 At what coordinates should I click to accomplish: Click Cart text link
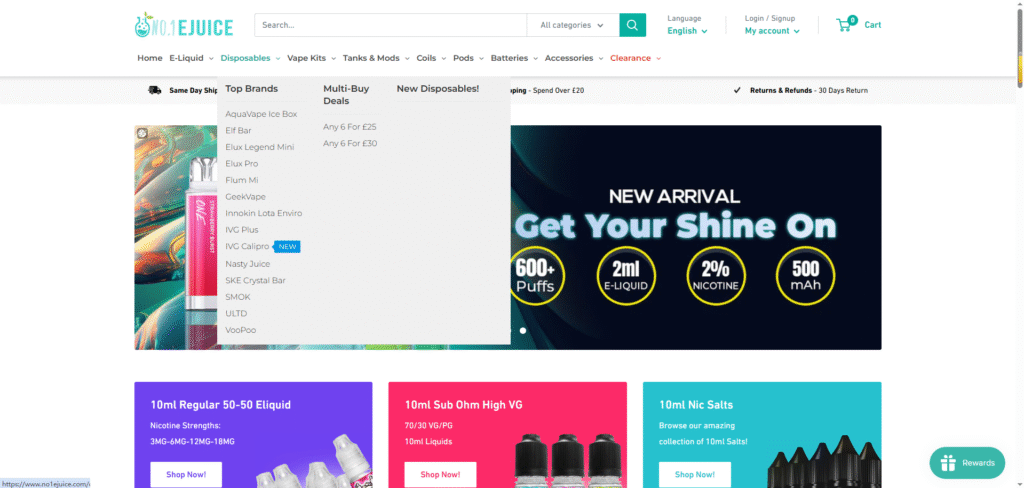[872, 25]
